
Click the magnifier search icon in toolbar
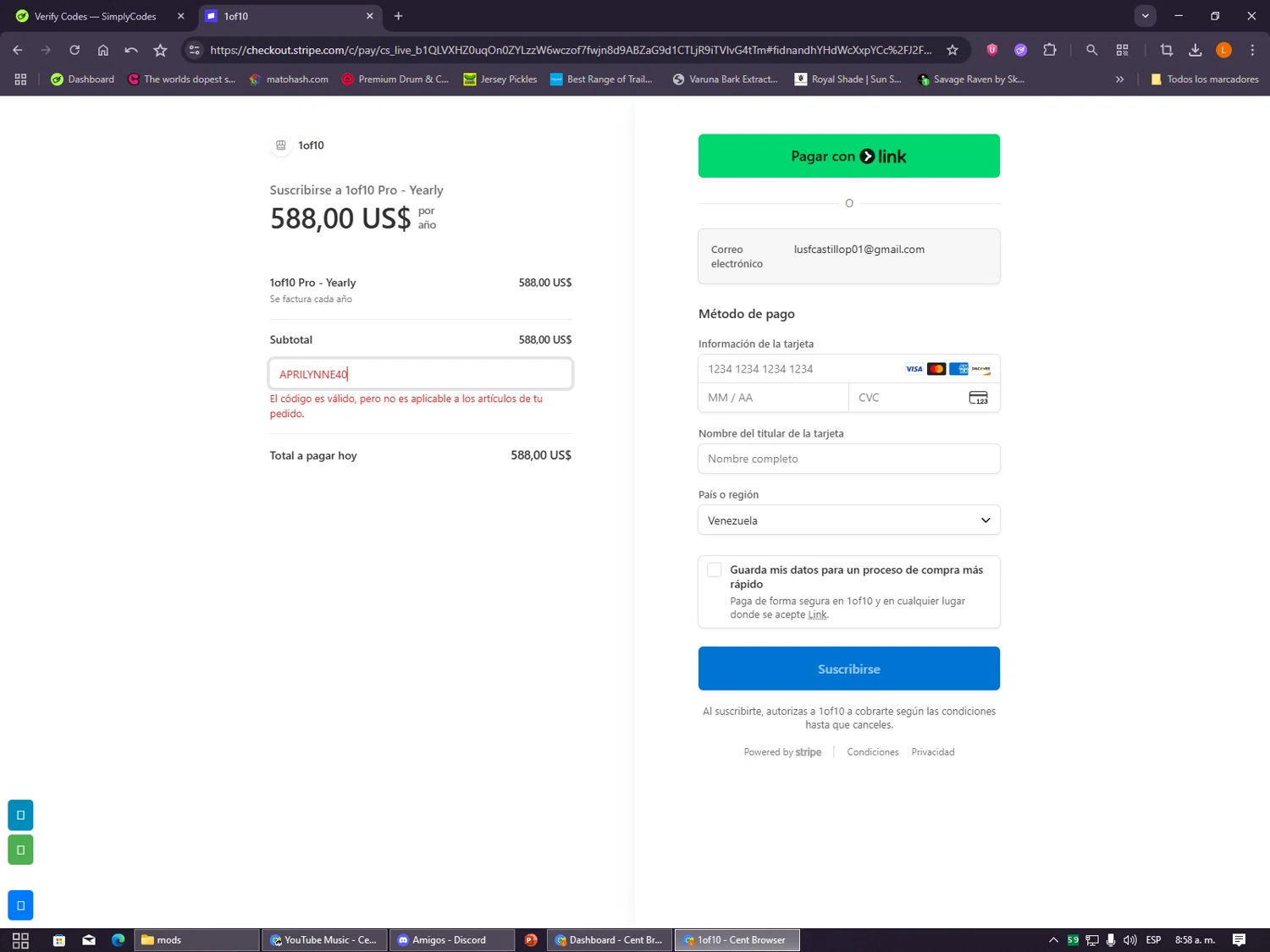1092,50
